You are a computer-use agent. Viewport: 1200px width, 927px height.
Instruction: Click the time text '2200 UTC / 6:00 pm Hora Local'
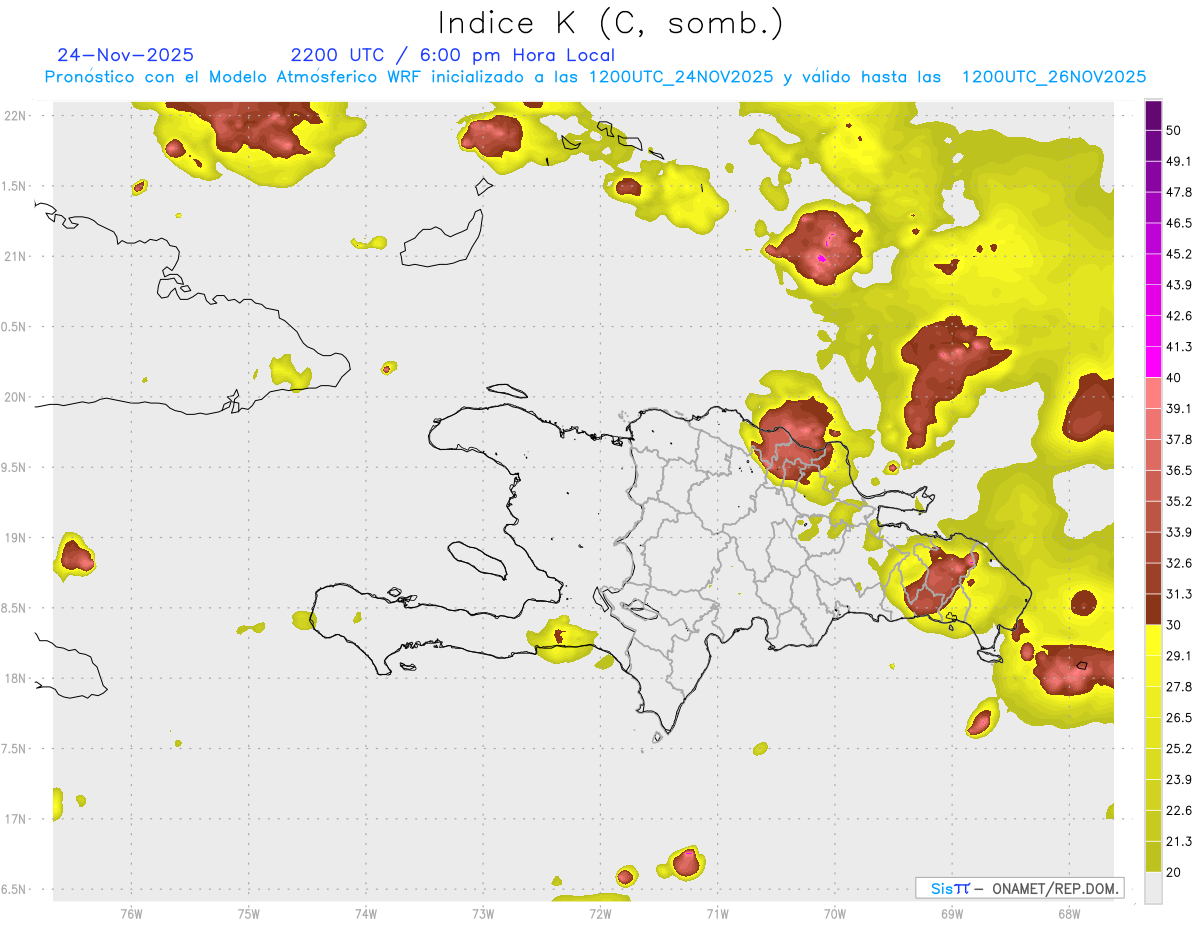coord(452,55)
